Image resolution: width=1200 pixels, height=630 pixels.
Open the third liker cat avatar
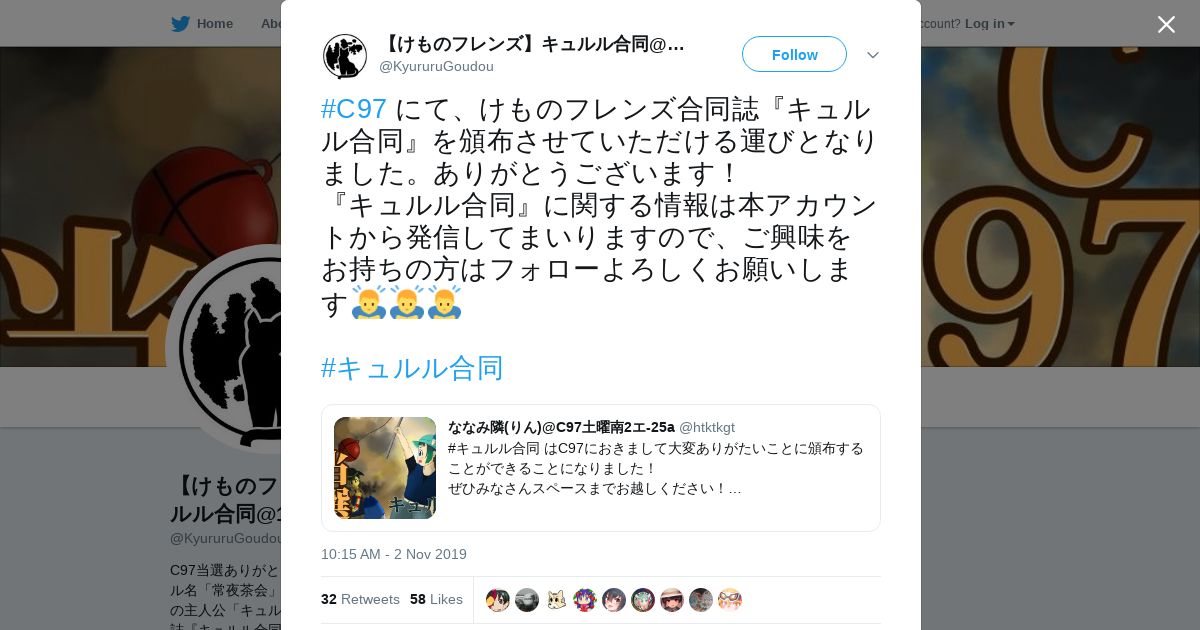pos(556,600)
